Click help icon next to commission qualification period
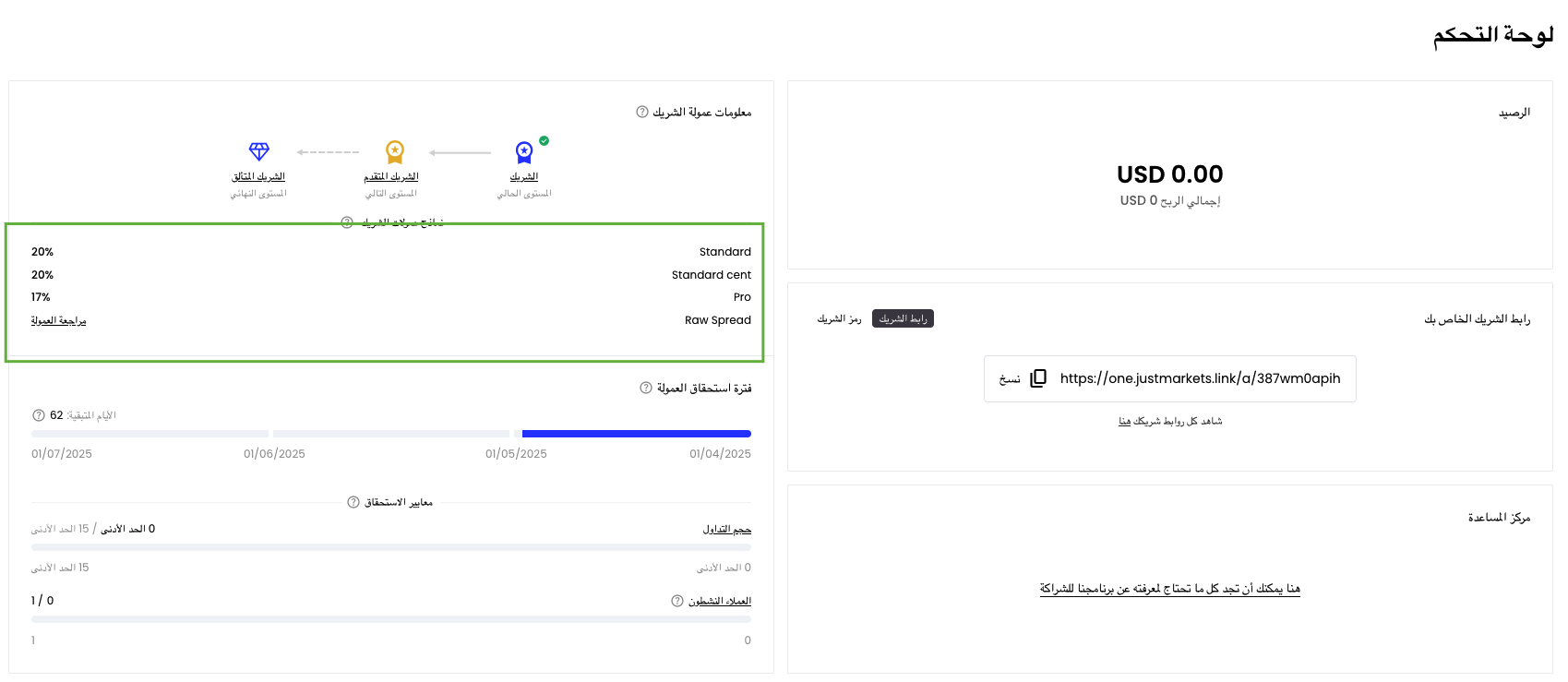1568x682 pixels. point(646,388)
